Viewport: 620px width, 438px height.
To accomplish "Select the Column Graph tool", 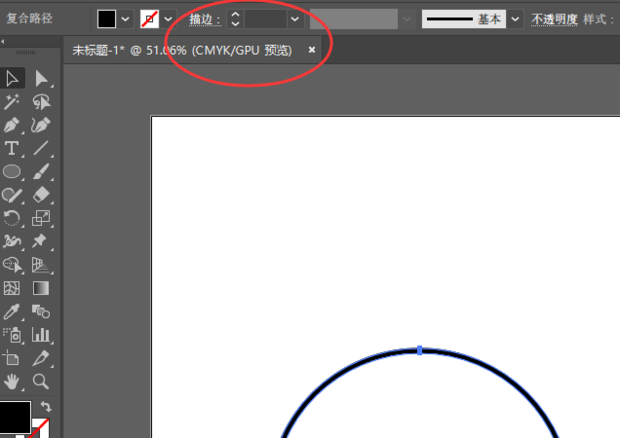I will (41, 335).
